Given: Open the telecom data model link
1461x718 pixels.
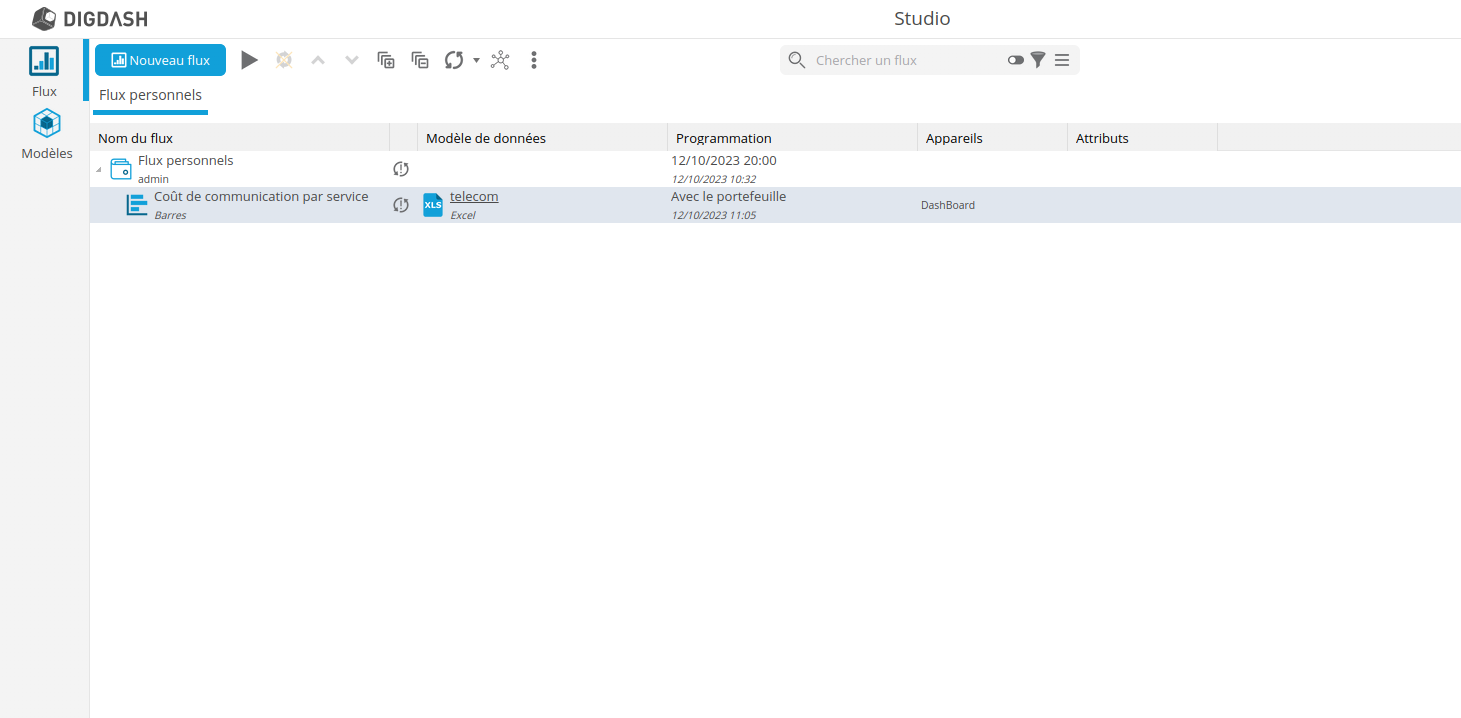Looking at the screenshot, I should (x=474, y=197).
